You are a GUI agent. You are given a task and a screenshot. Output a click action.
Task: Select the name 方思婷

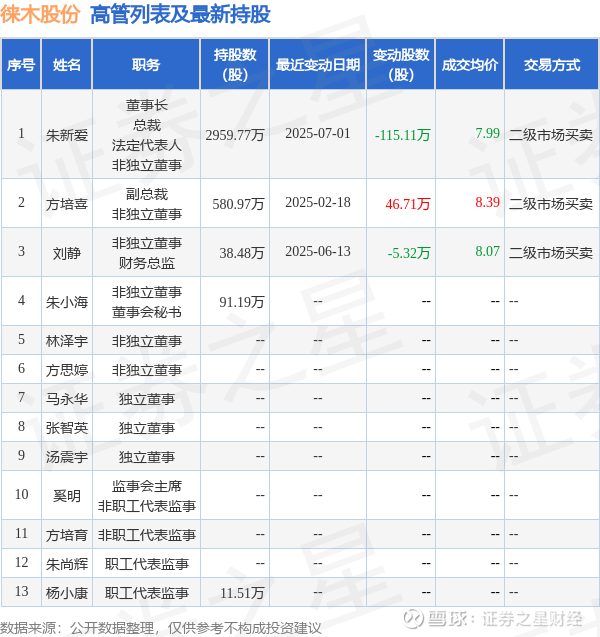(x=67, y=370)
